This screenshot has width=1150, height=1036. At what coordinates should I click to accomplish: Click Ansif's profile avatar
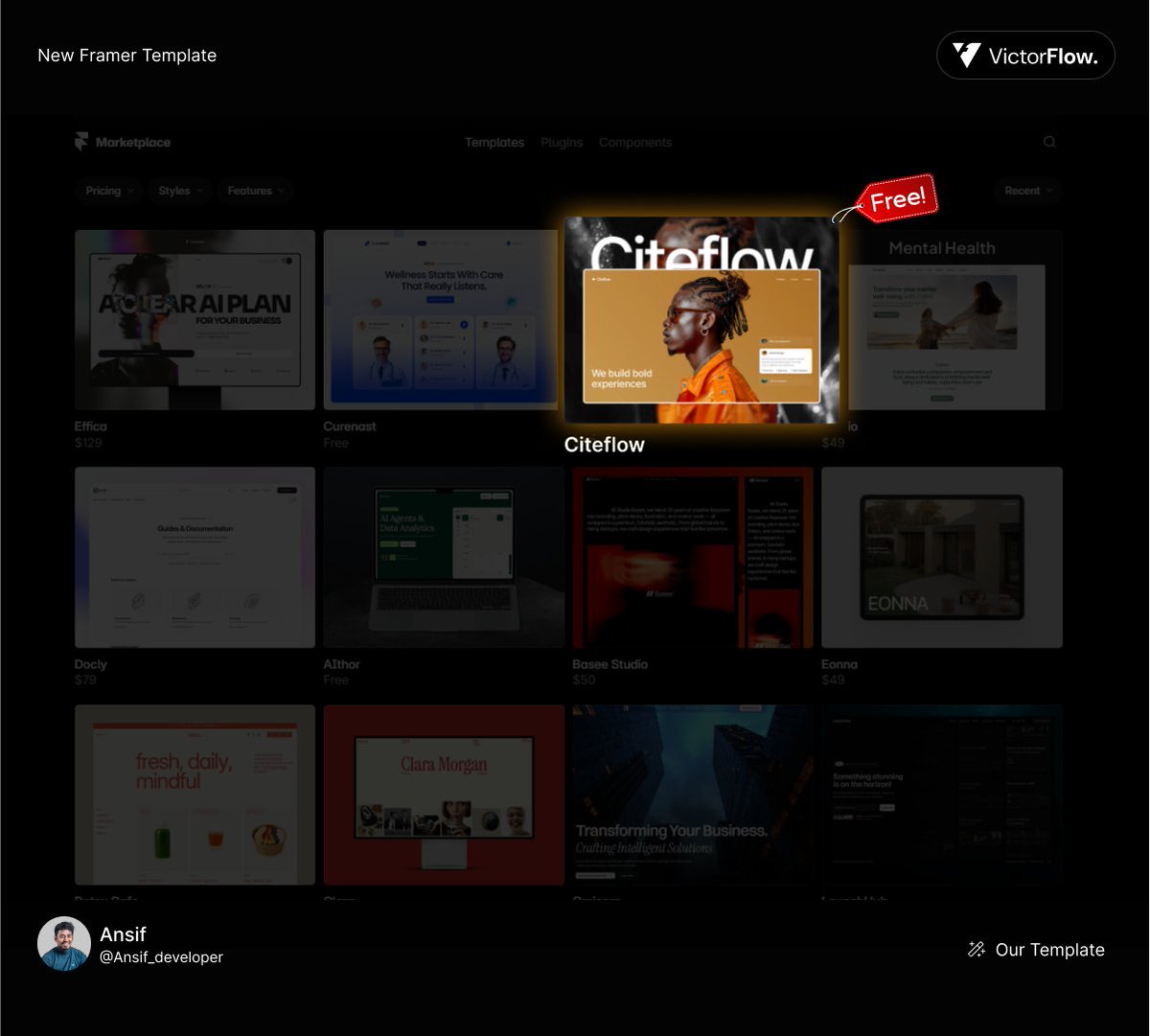click(64, 944)
